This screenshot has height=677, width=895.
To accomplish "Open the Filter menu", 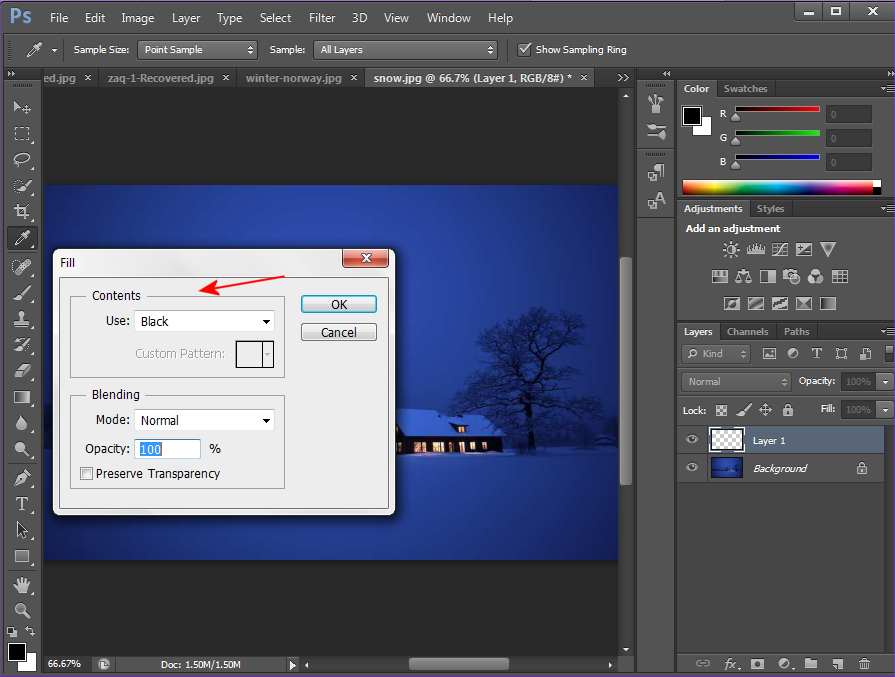I will [322, 18].
